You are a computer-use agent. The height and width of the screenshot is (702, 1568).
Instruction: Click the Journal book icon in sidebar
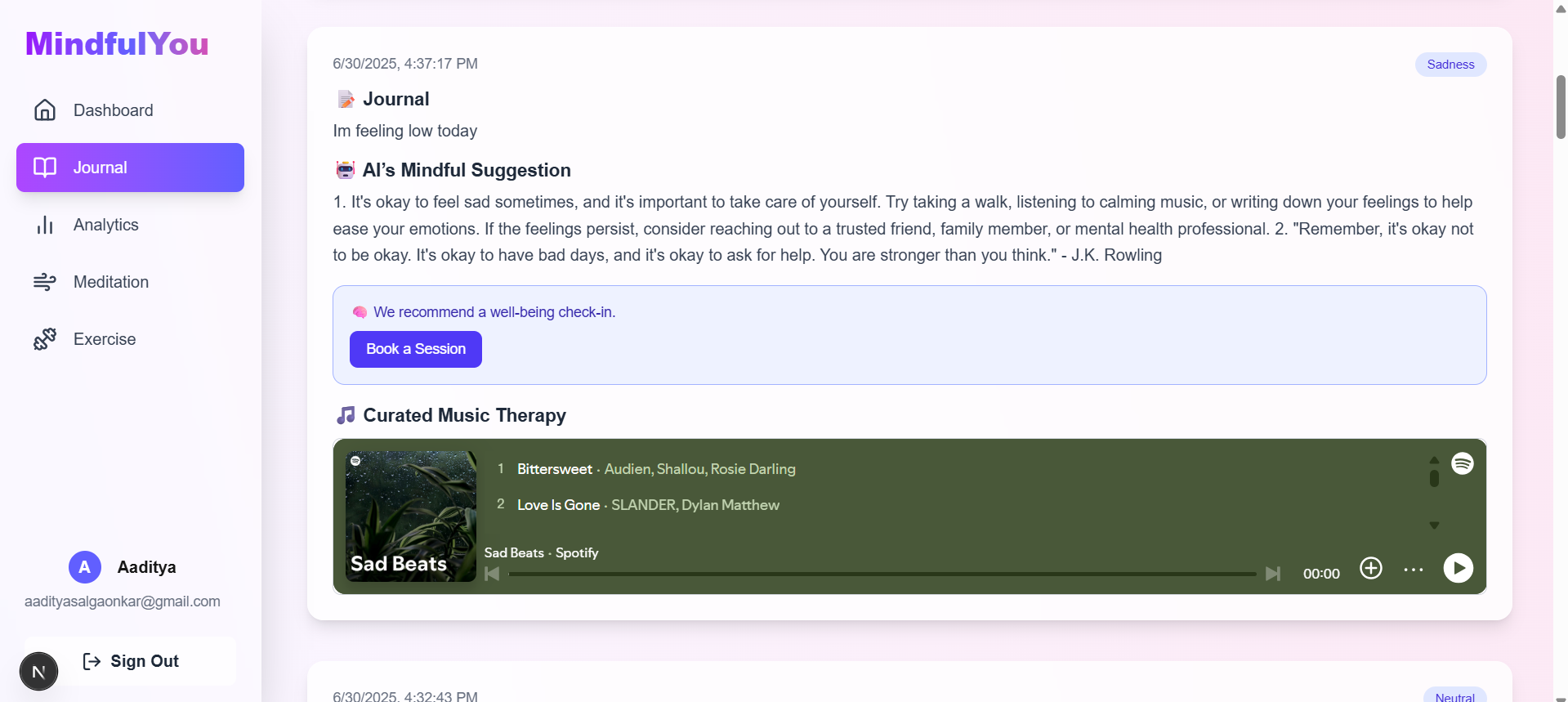pos(45,168)
